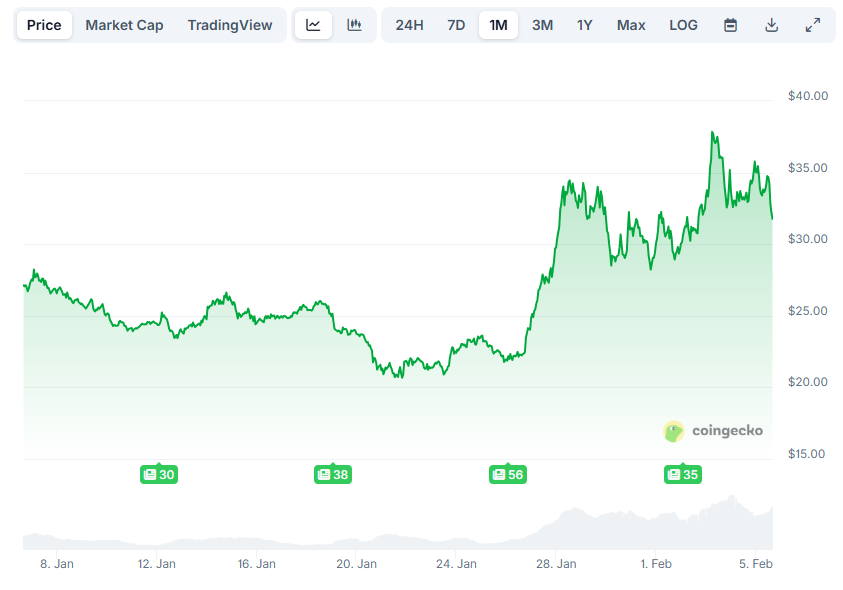
Task: Select the 3M time range
Action: pyautogui.click(x=542, y=24)
